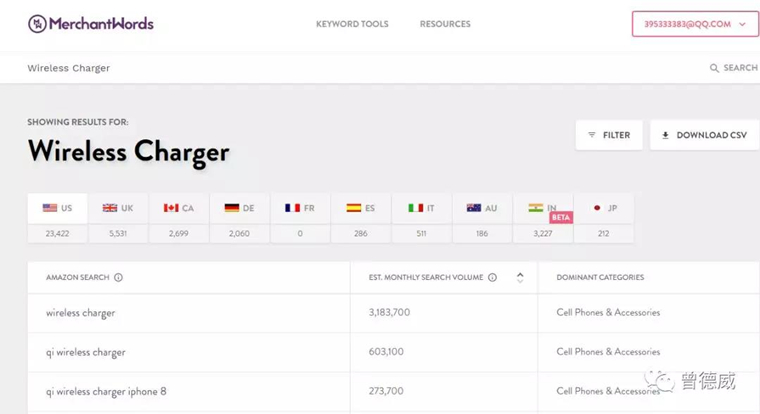
Task: Expand the account email dropdown
Action: [695, 24]
